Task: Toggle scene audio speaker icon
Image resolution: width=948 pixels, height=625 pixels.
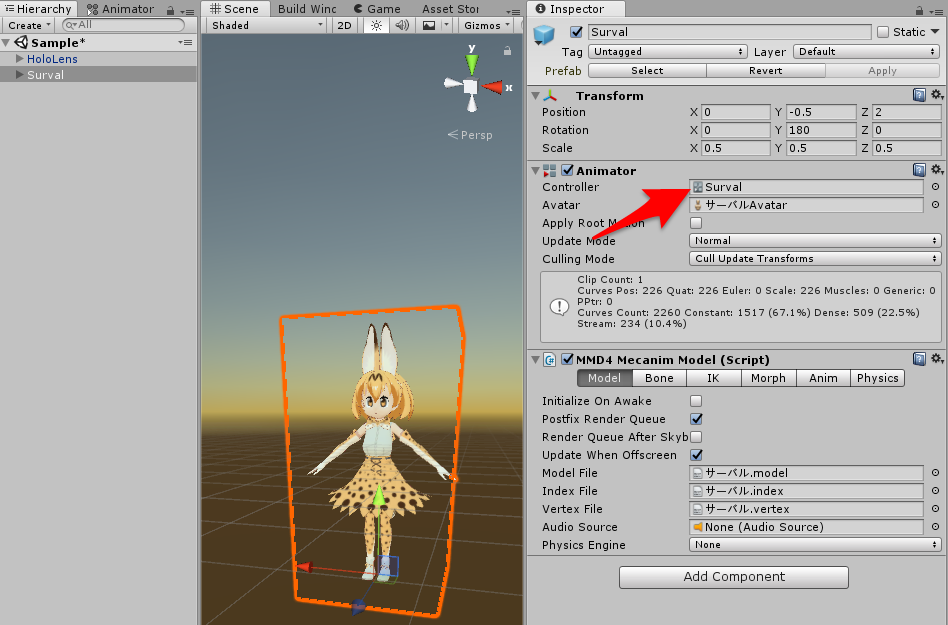Action: 401,25
